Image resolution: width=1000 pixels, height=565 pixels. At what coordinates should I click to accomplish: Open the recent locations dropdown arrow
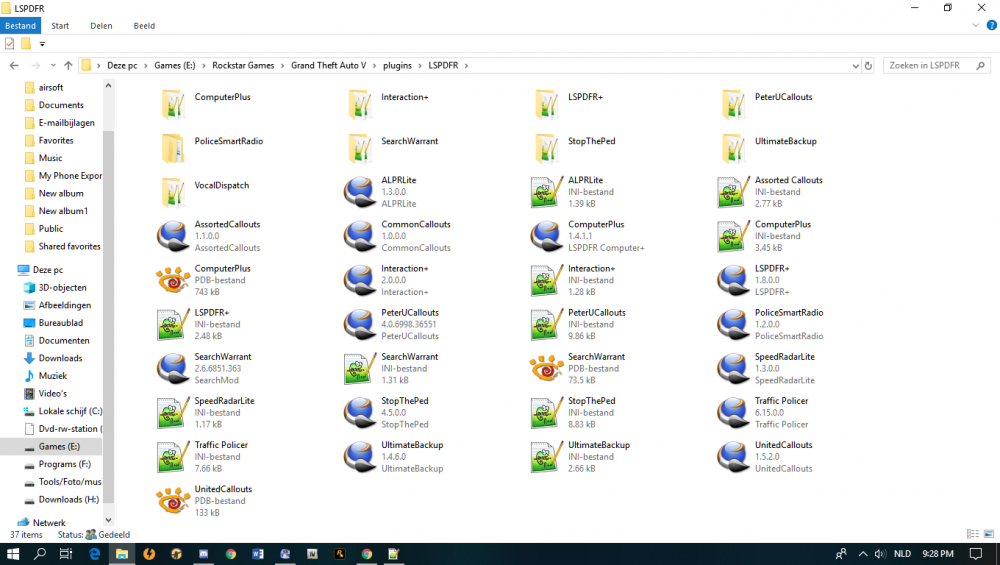click(x=52, y=66)
